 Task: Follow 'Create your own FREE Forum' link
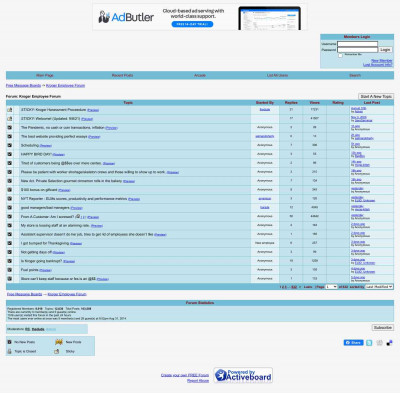[x=185, y=375]
